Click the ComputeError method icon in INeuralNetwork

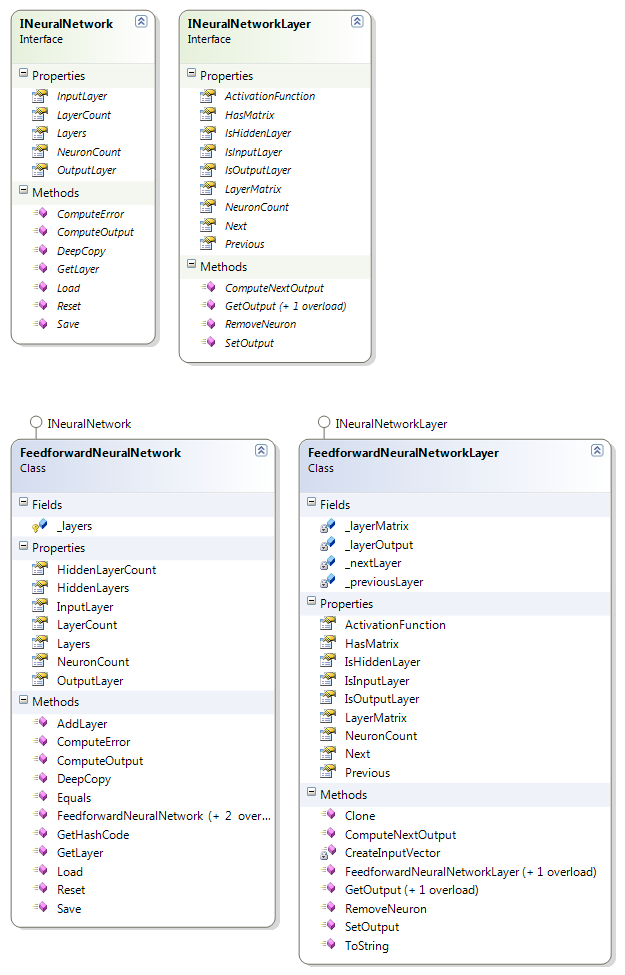[x=40, y=214]
